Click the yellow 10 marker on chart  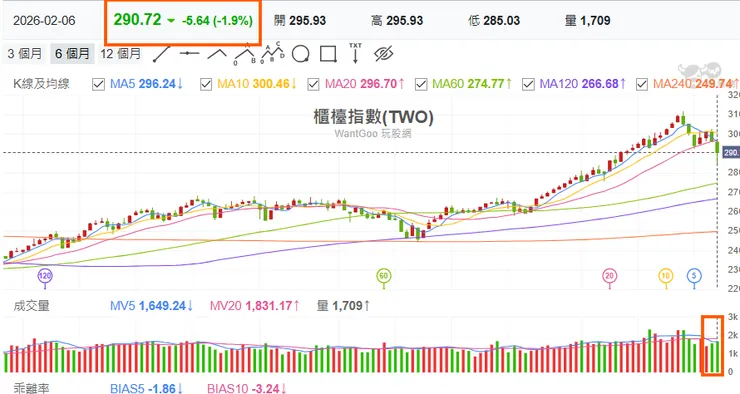tap(665, 277)
